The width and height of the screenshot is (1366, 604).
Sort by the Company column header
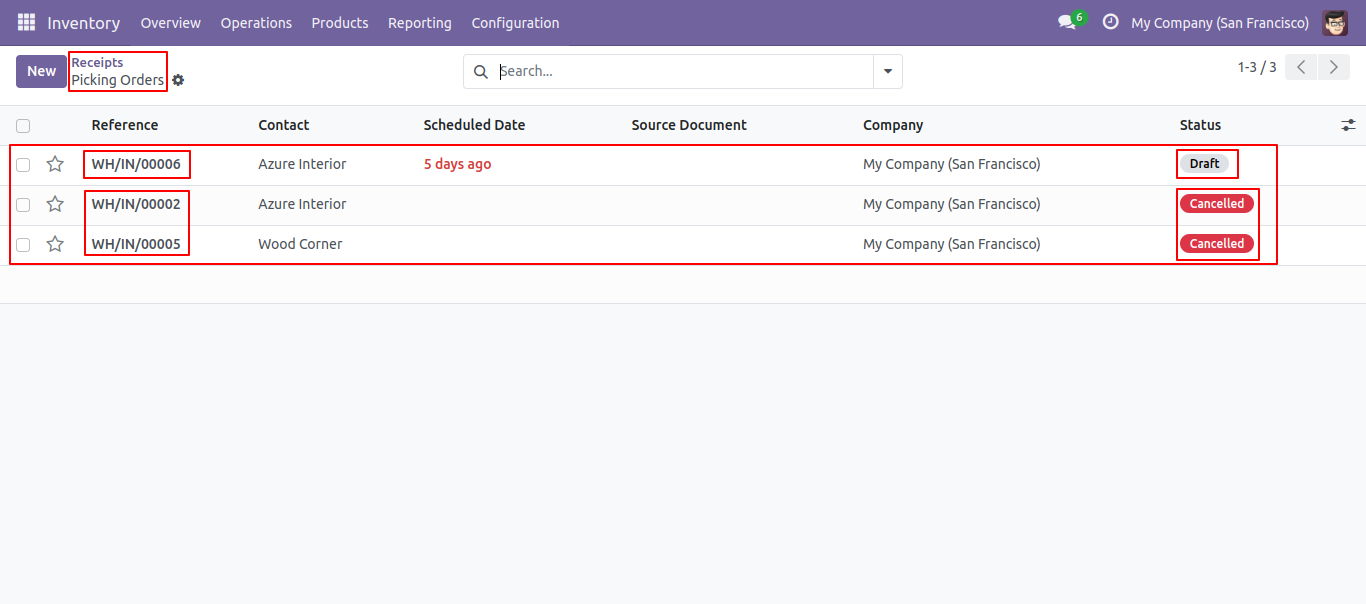click(x=893, y=125)
